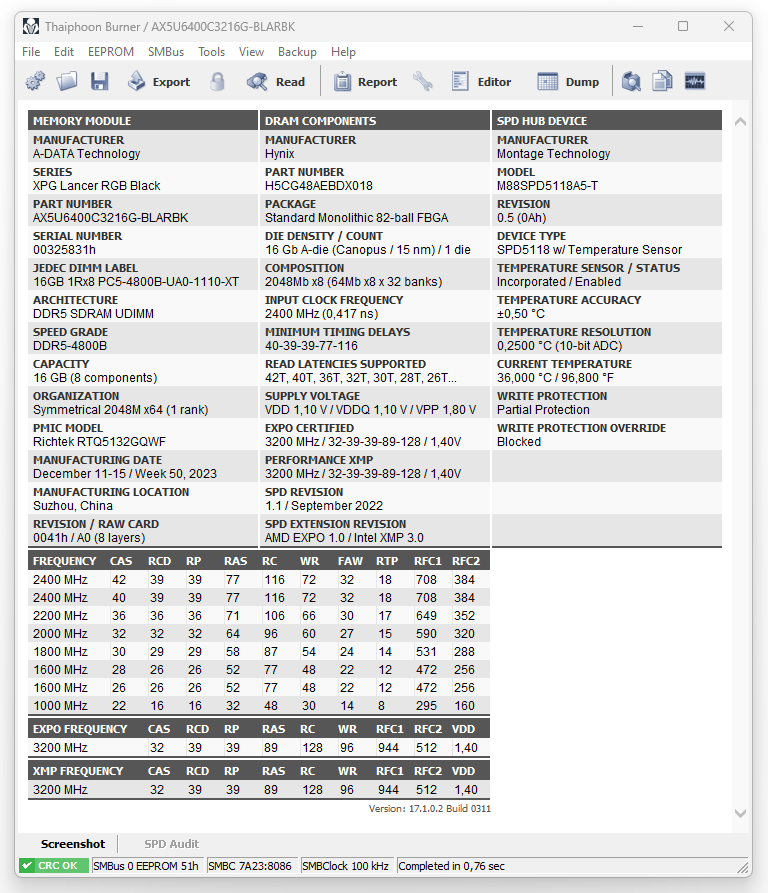Click the 2000 MHz timing row

pyautogui.click(x=259, y=634)
